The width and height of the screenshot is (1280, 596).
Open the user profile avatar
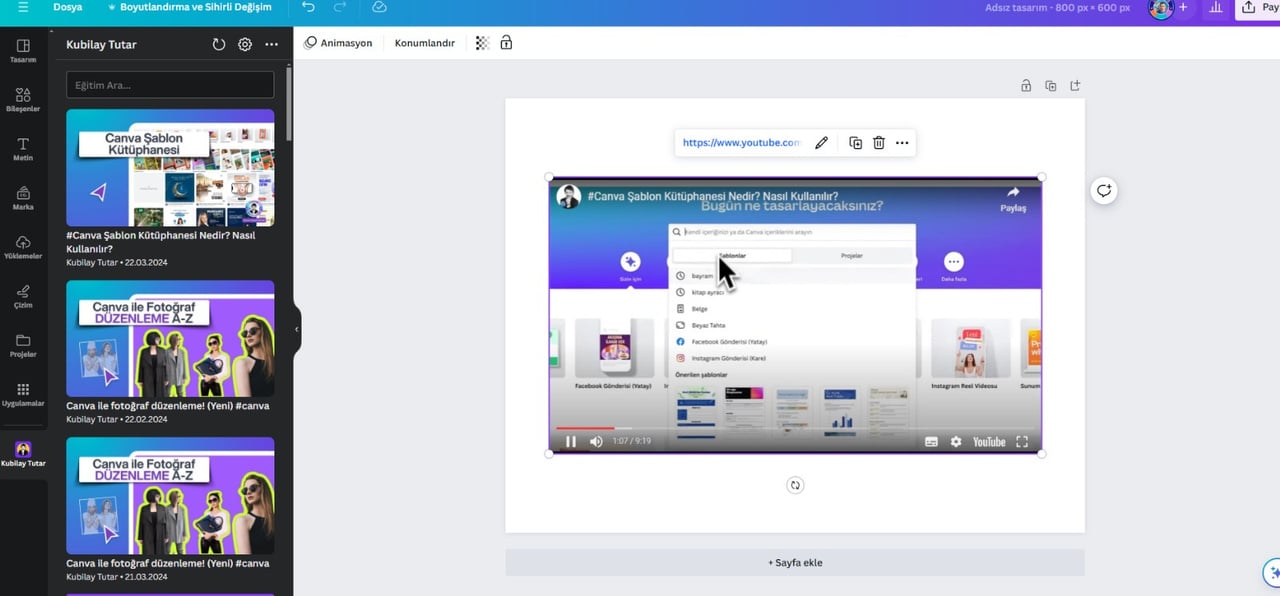[x=1160, y=7]
